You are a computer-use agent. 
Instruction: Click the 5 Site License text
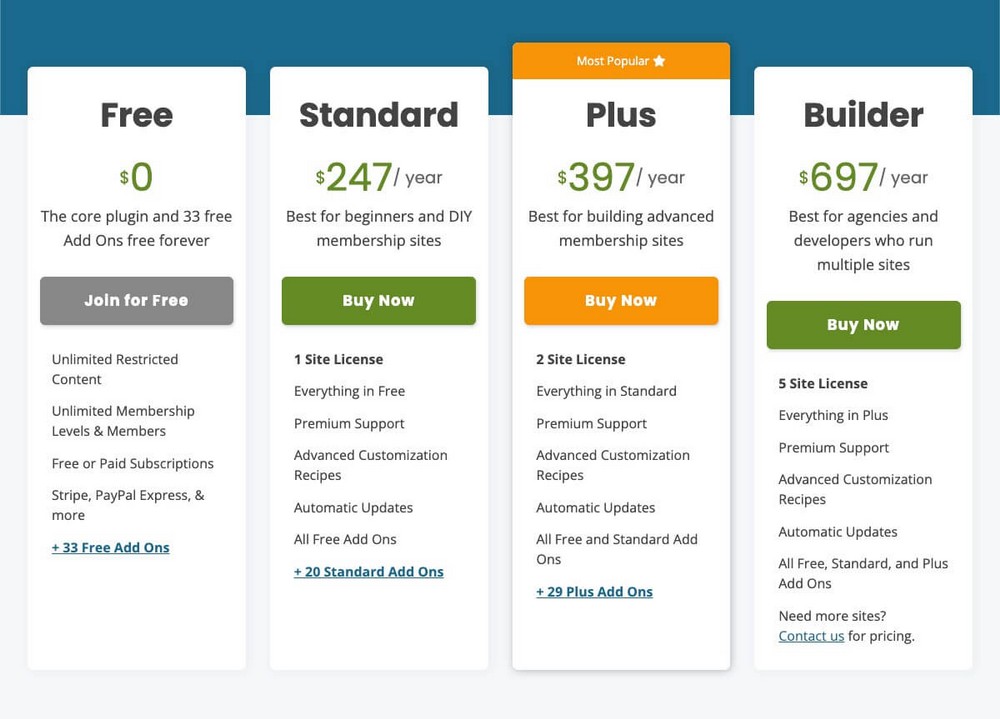pyautogui.click(x=823, y=384)
